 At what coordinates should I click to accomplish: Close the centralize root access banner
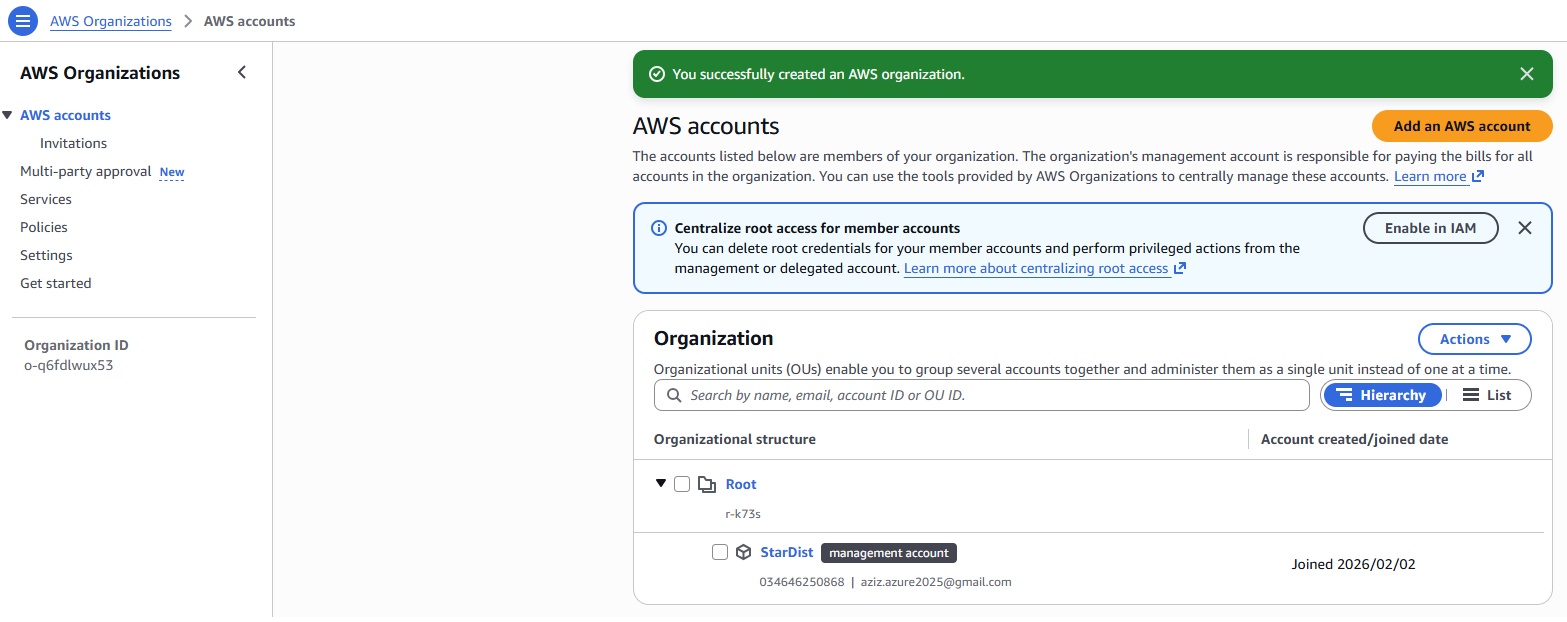pyautogui.click(x=1524, y=228)
